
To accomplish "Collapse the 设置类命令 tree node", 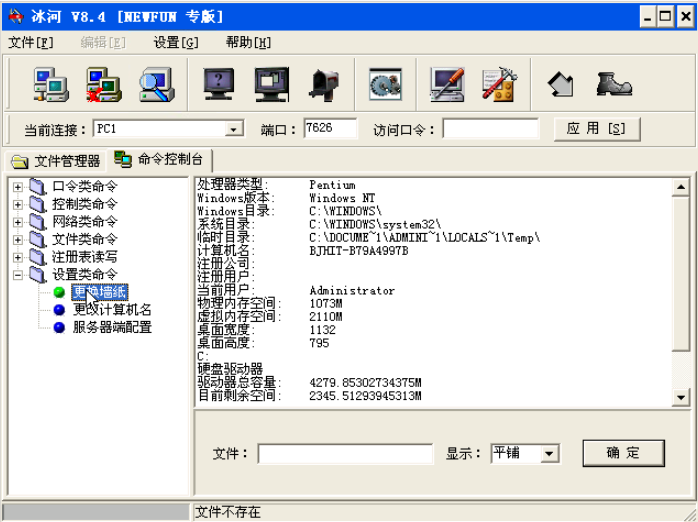I will 18,275.
